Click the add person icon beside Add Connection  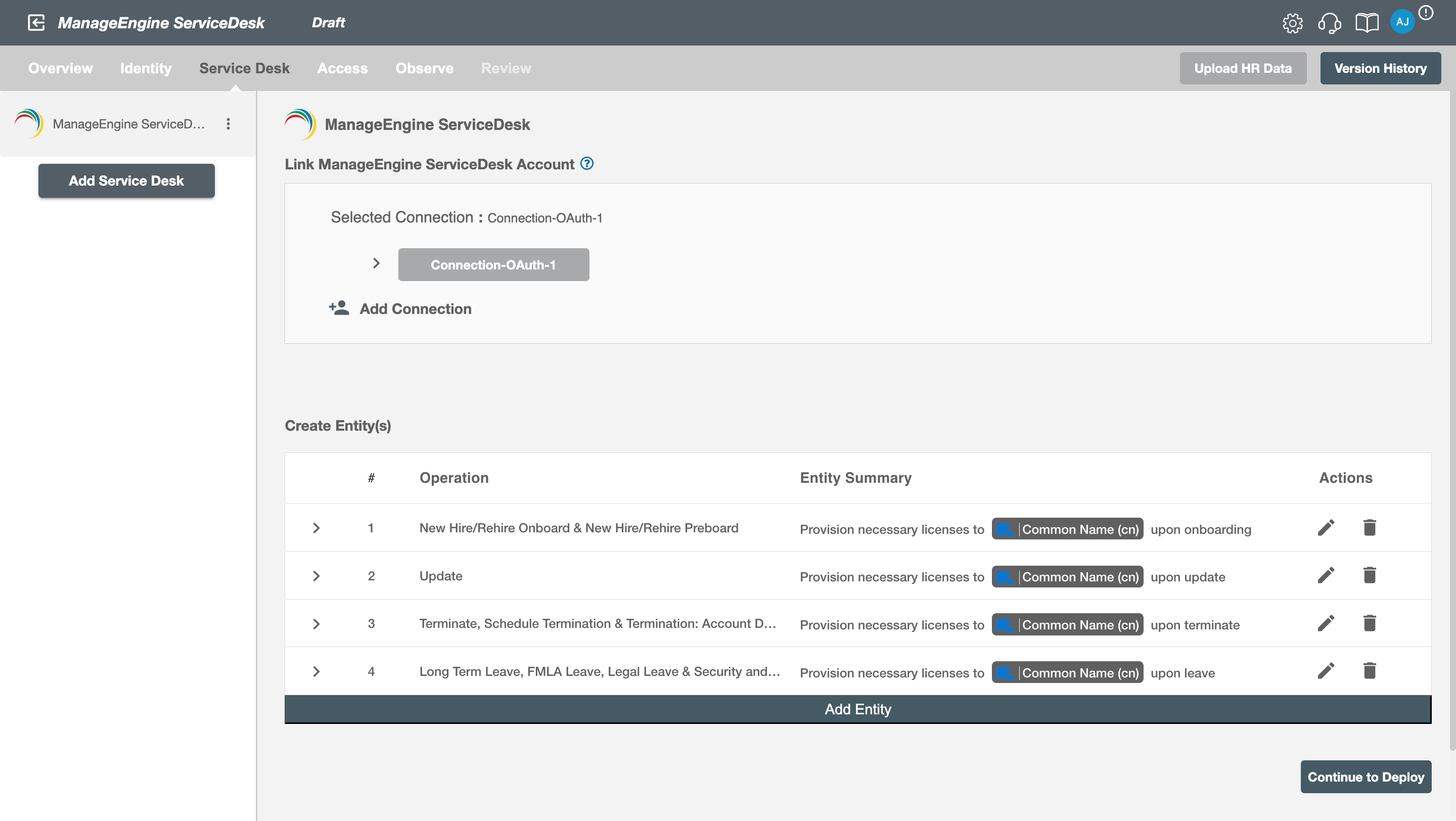point(339,308)
